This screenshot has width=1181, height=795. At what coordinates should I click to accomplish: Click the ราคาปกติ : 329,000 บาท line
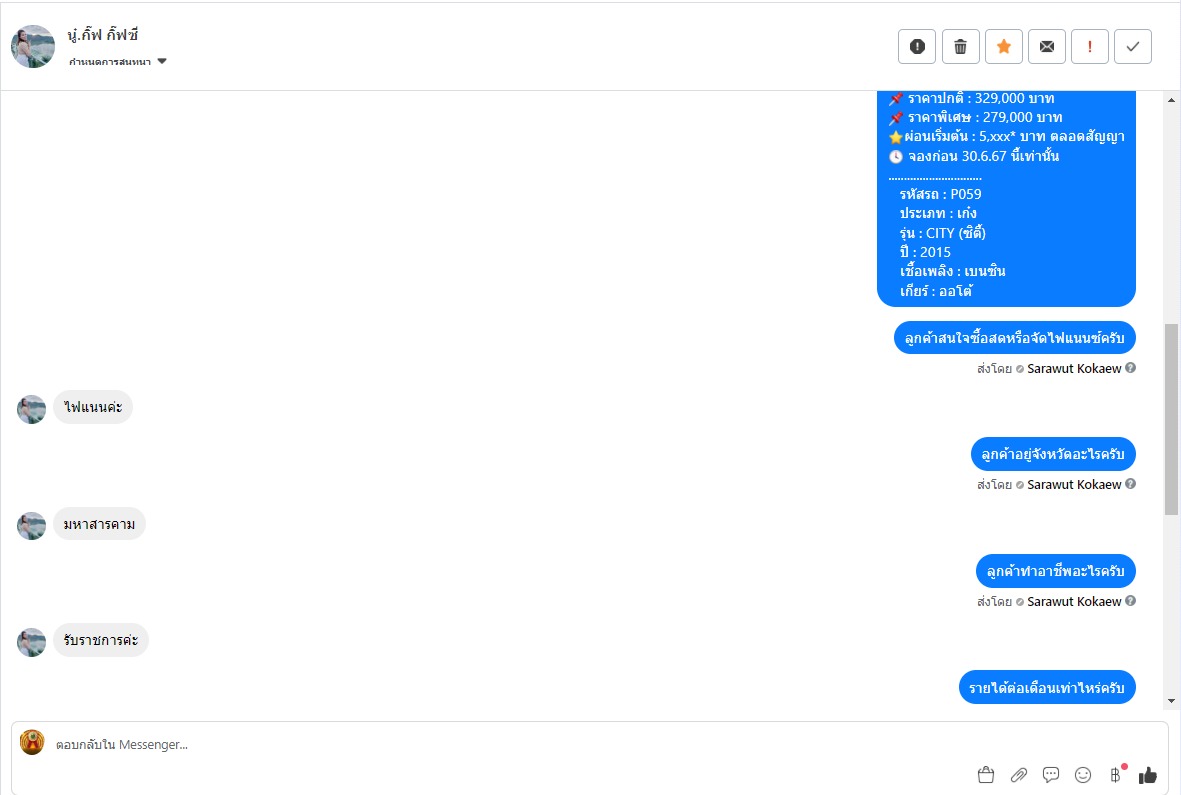pyautogui.click(x=972, y=98)
